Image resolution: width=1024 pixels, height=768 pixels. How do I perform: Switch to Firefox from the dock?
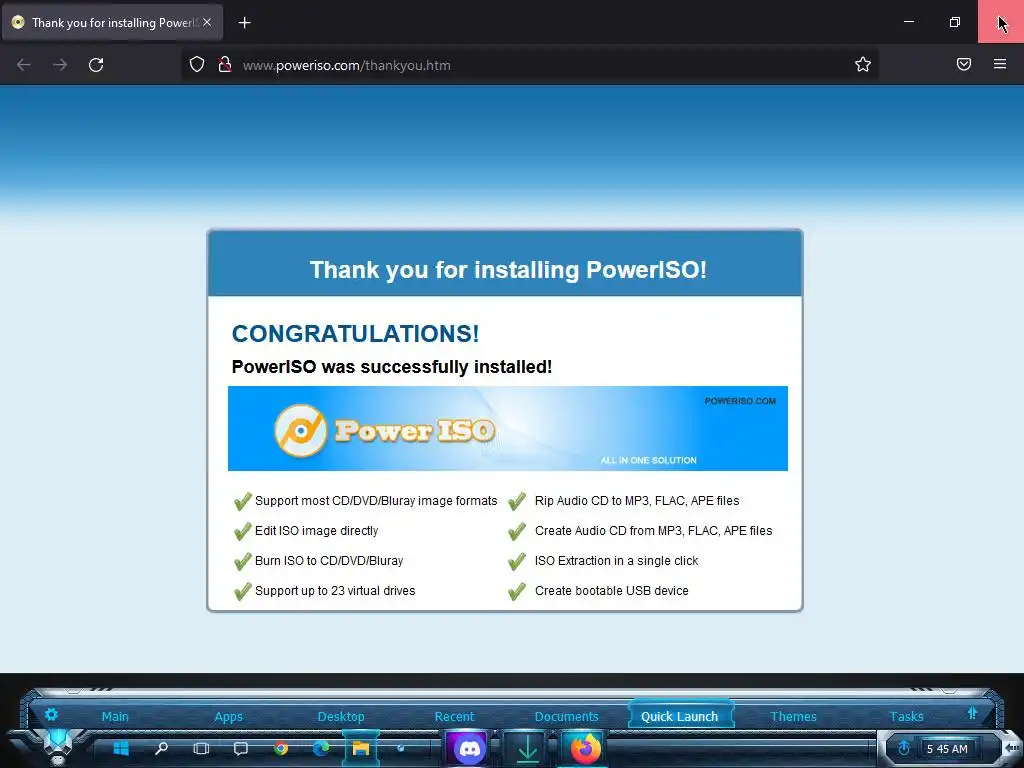tap(585, 748)
